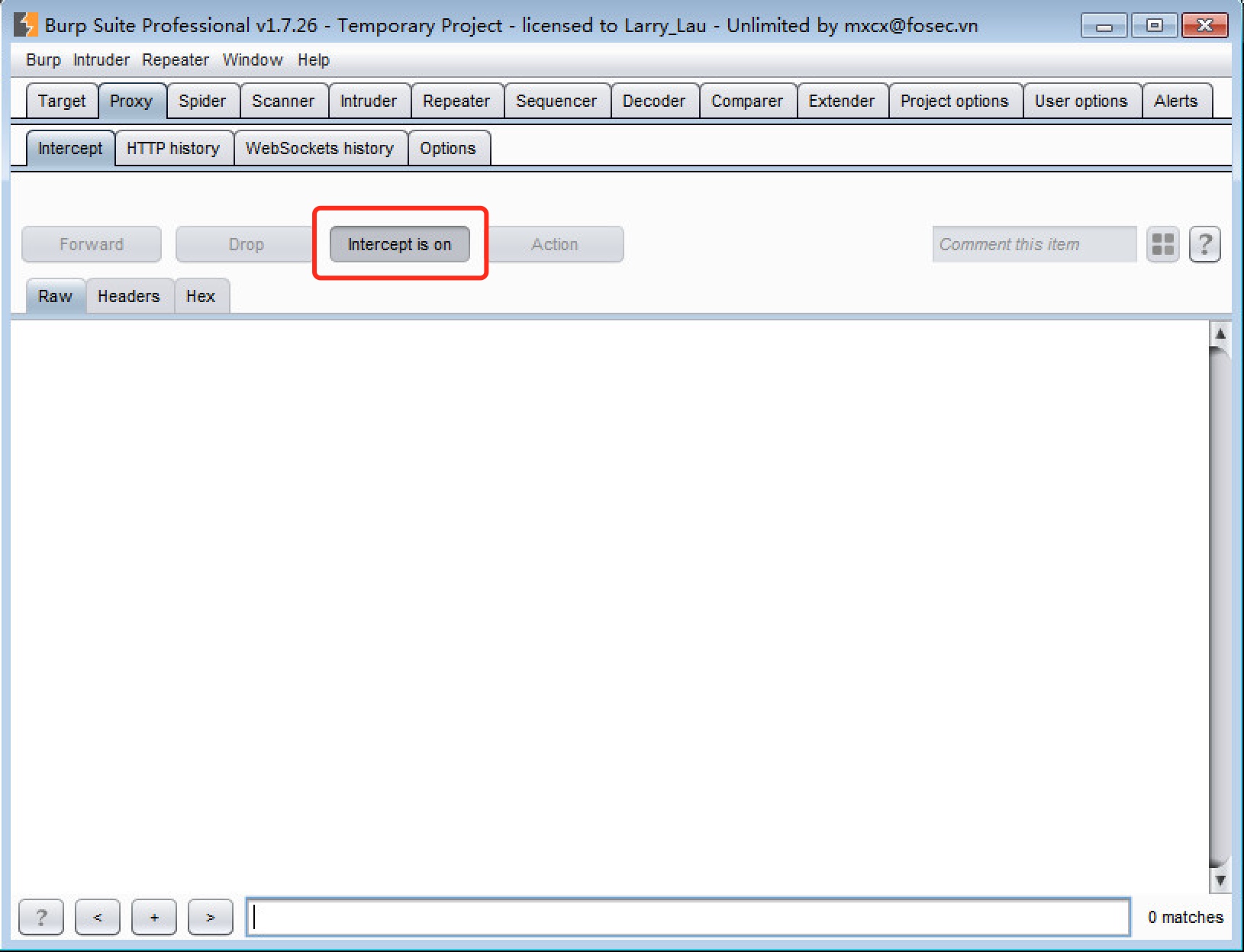Open the Project options tab
1244x952 pixels.
coord(955,101)
